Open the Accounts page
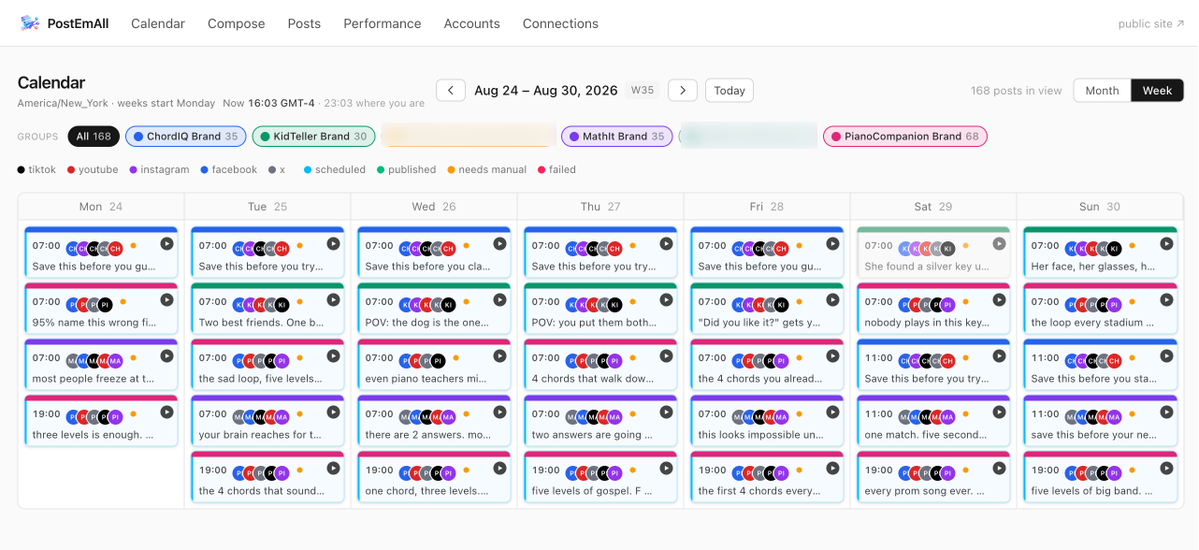The image size is (1199, 550). tap(472, 24)
